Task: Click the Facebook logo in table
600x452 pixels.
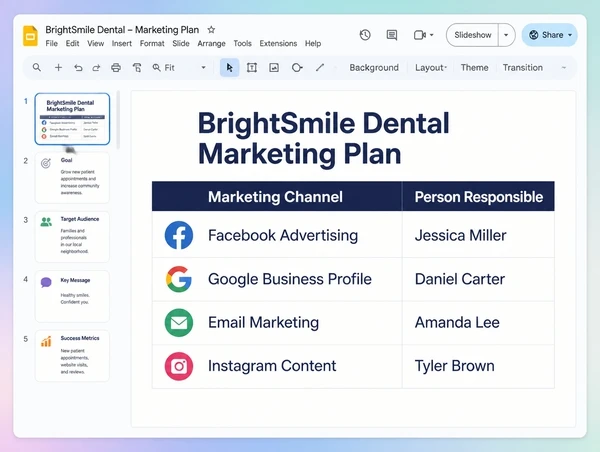Action: point(179,235)
